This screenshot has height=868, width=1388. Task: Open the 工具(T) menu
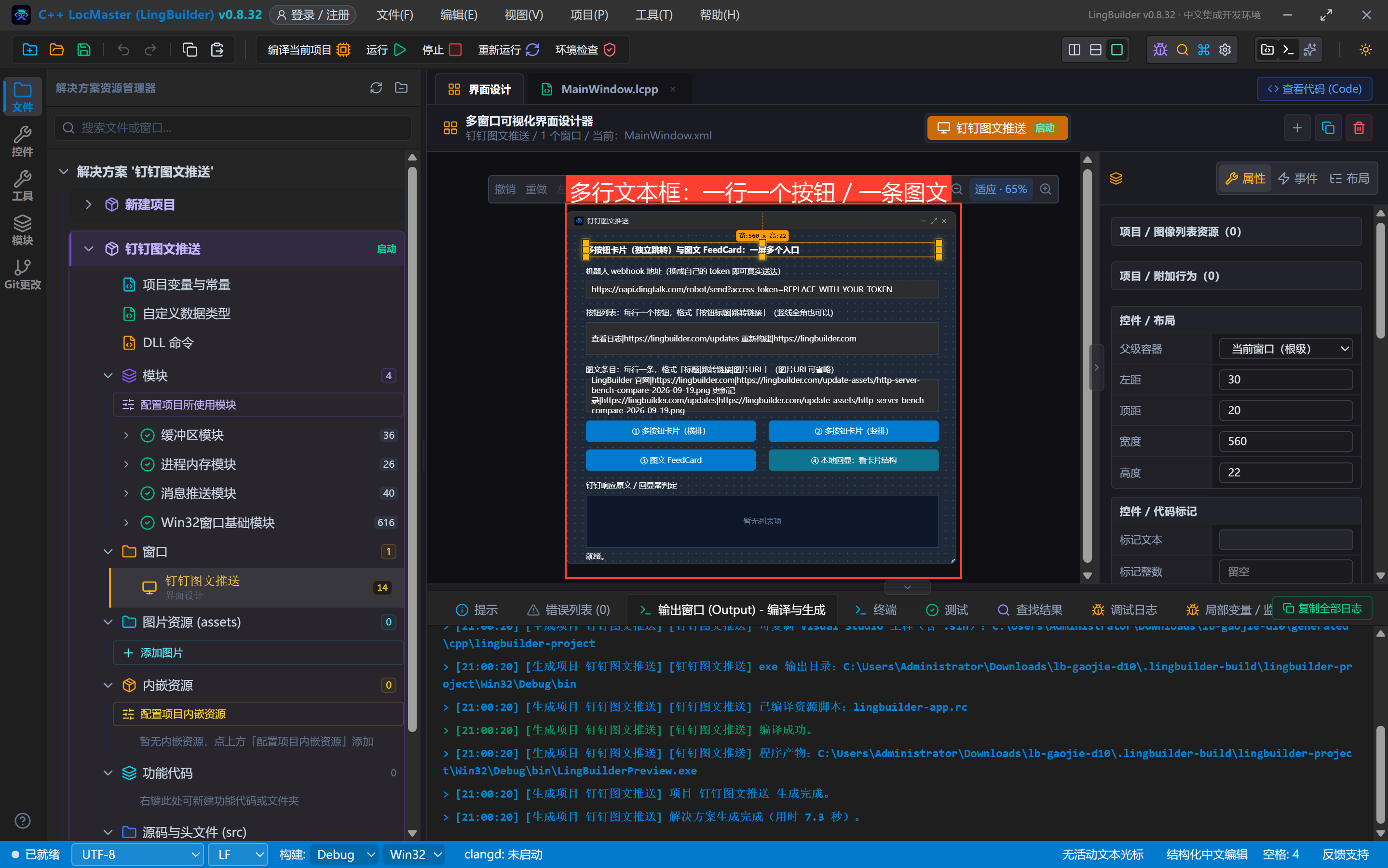point(654,15)
